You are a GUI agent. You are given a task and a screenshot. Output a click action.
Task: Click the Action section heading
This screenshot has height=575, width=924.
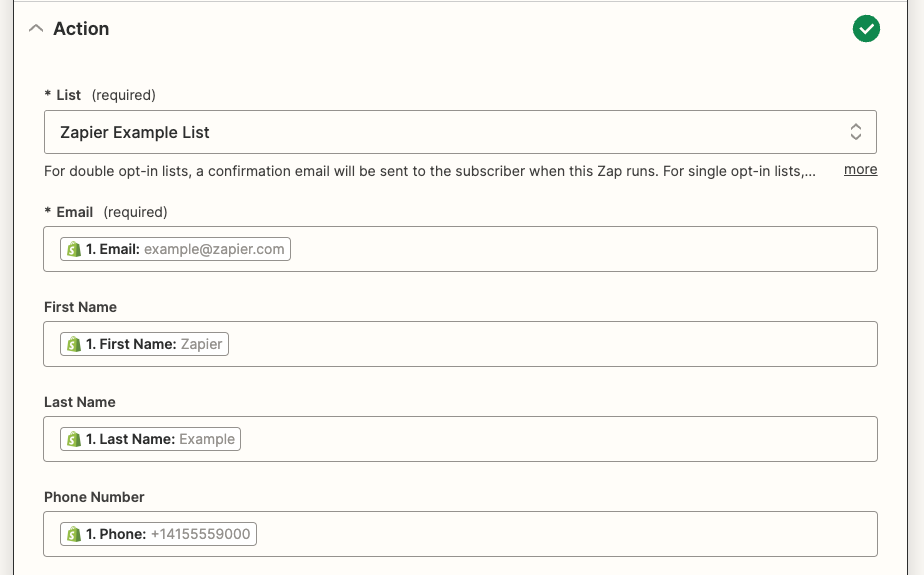(81, 29)
